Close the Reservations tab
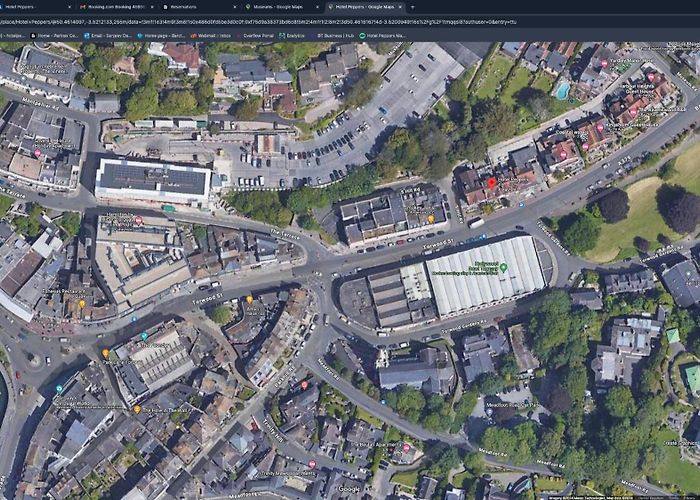 pyautogui.click(x=235, y=7)
